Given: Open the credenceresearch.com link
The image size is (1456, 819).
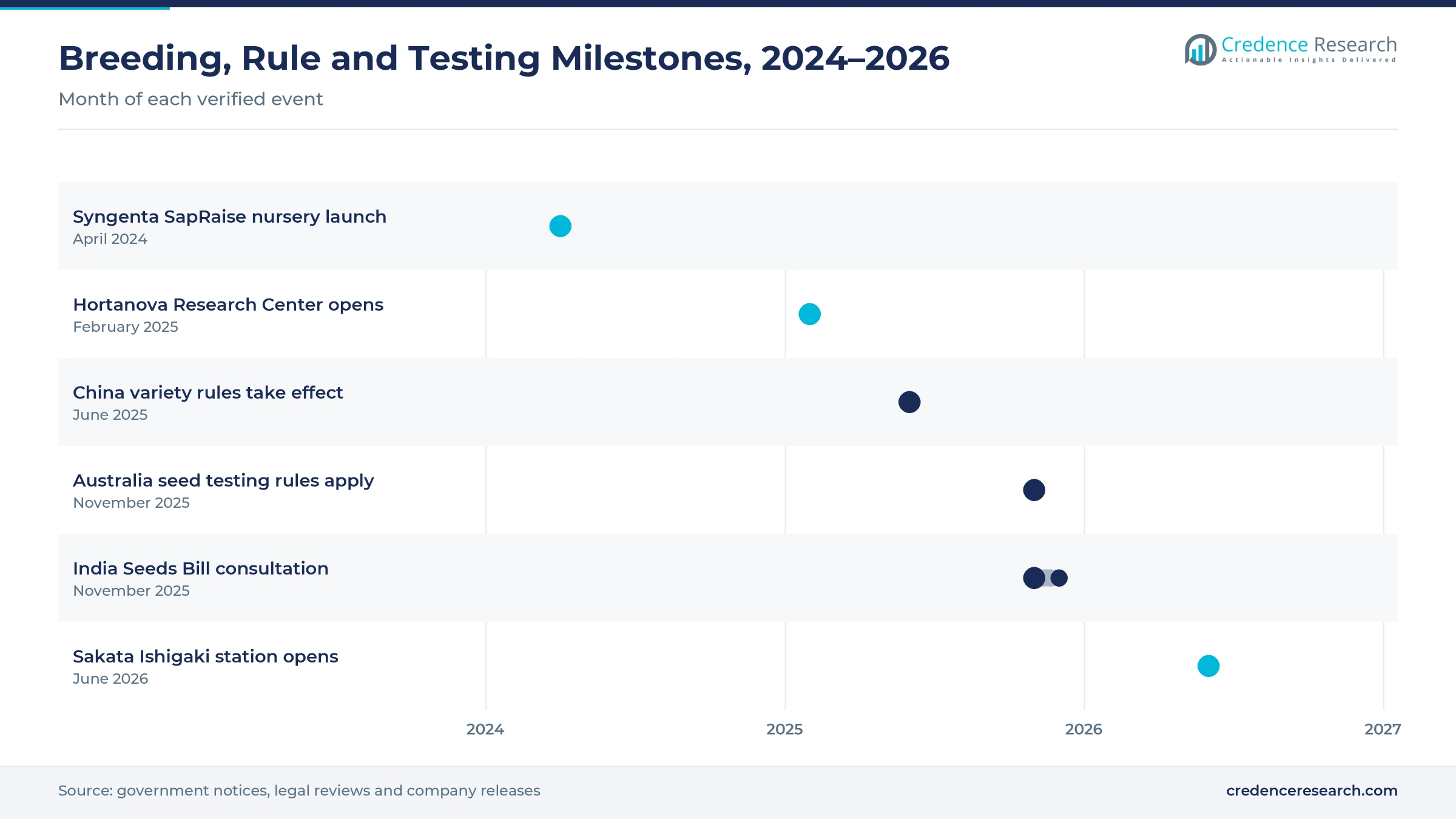Looking at the screenshot, I should 1312,790.
